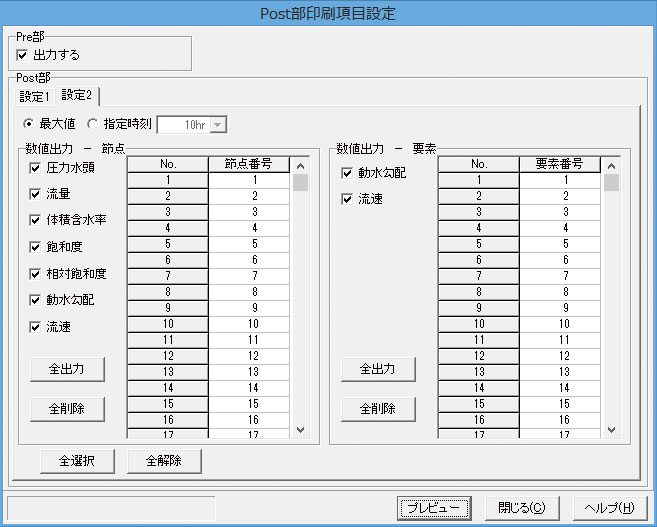Select 節点番号 cell in row 14
This screenshot has height=527, width=657.
click(x=249, y=388)
